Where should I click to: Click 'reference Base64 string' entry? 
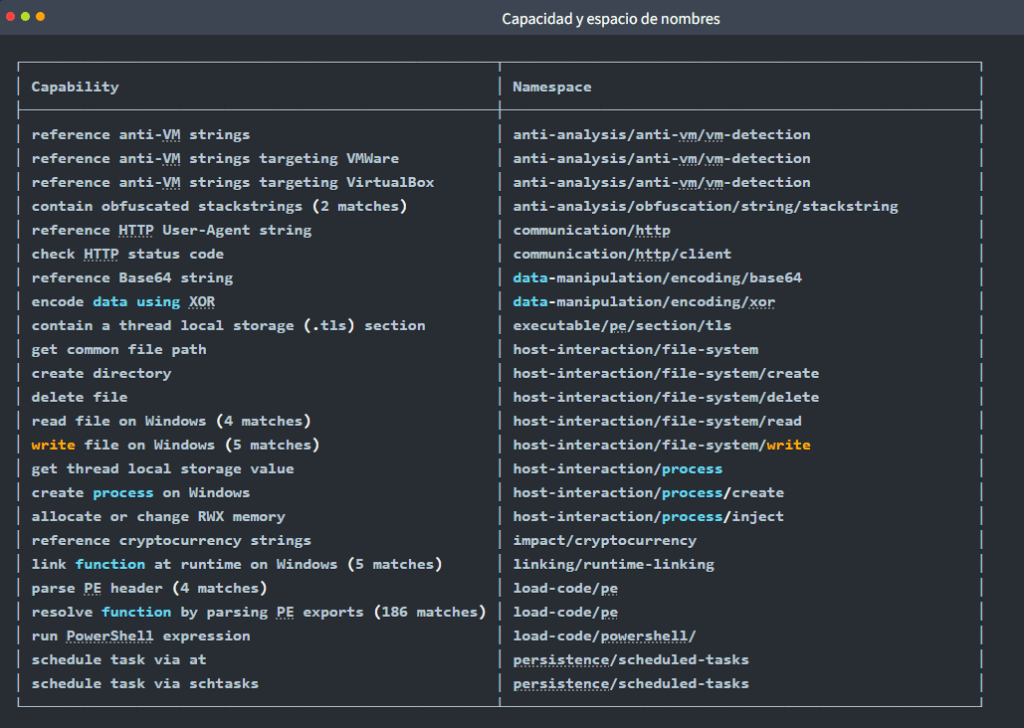coord(132,278)
